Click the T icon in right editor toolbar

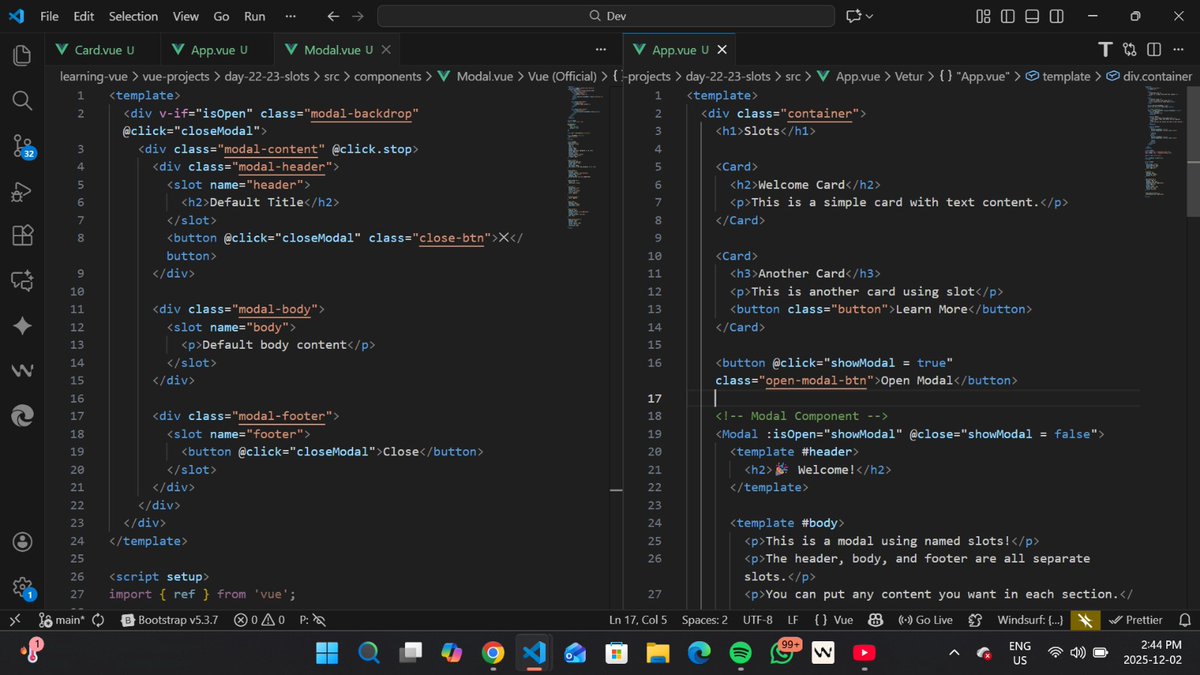click(x=1105, y=50)
